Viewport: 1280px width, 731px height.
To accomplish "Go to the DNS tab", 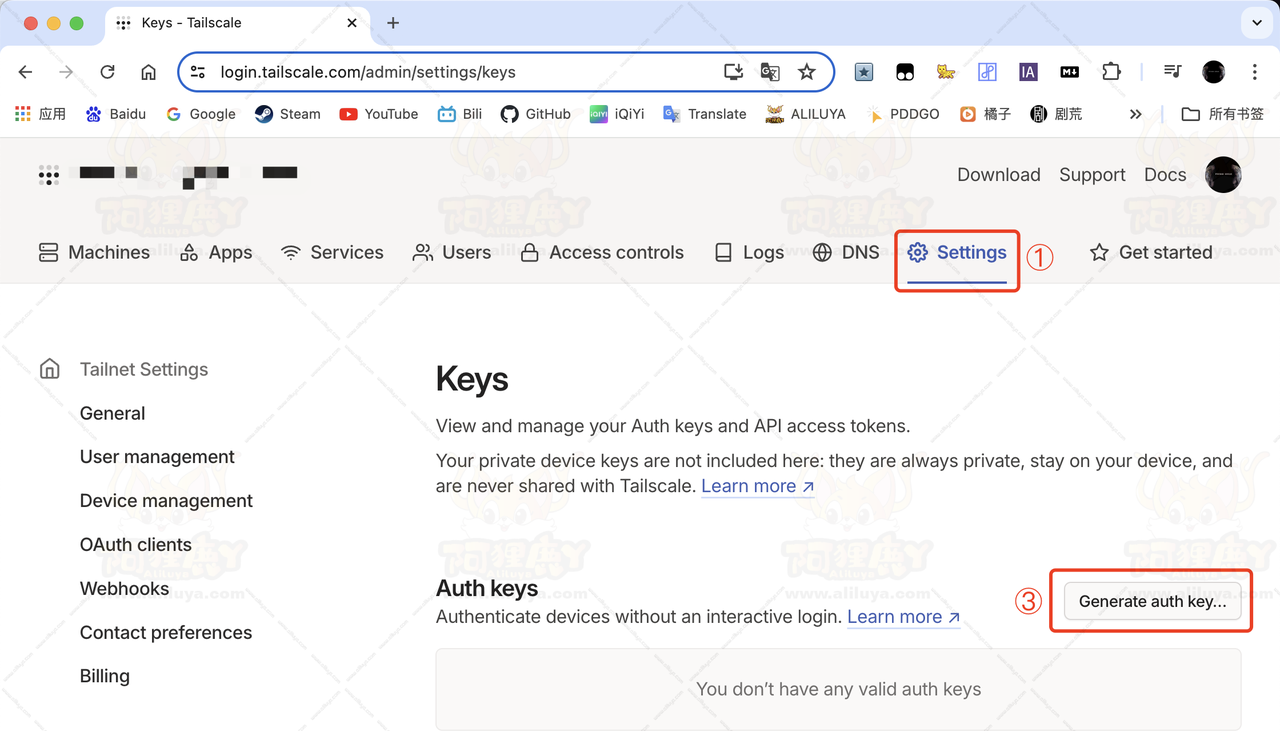I will click(846, 253).
